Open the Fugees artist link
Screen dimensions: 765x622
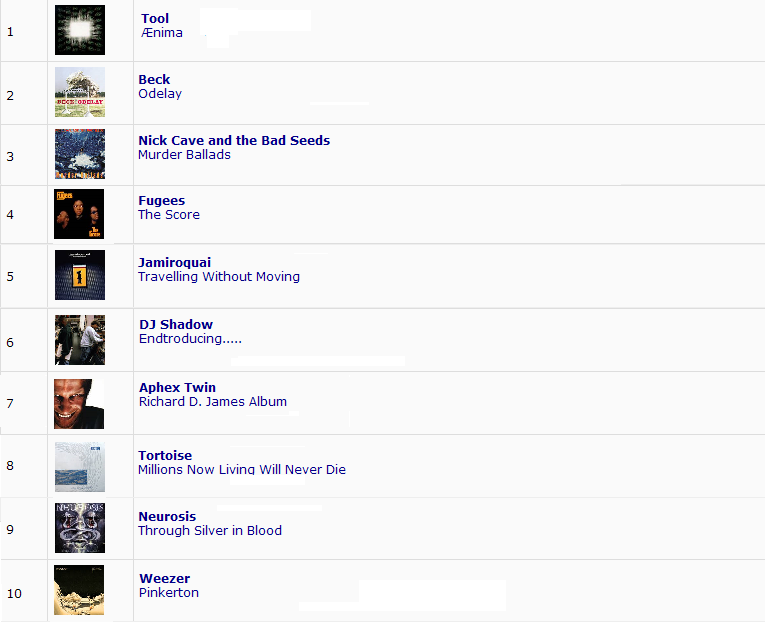coord(161,201)
